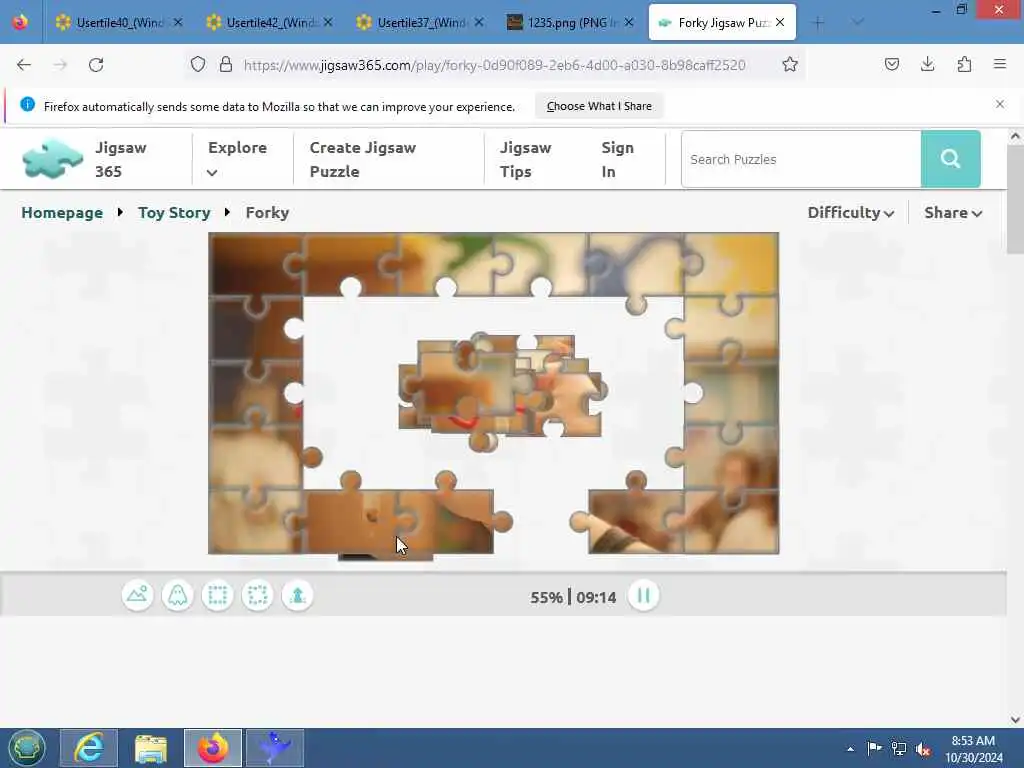
Task: Click Forky breadcrumb text
Action: point(267,213)
